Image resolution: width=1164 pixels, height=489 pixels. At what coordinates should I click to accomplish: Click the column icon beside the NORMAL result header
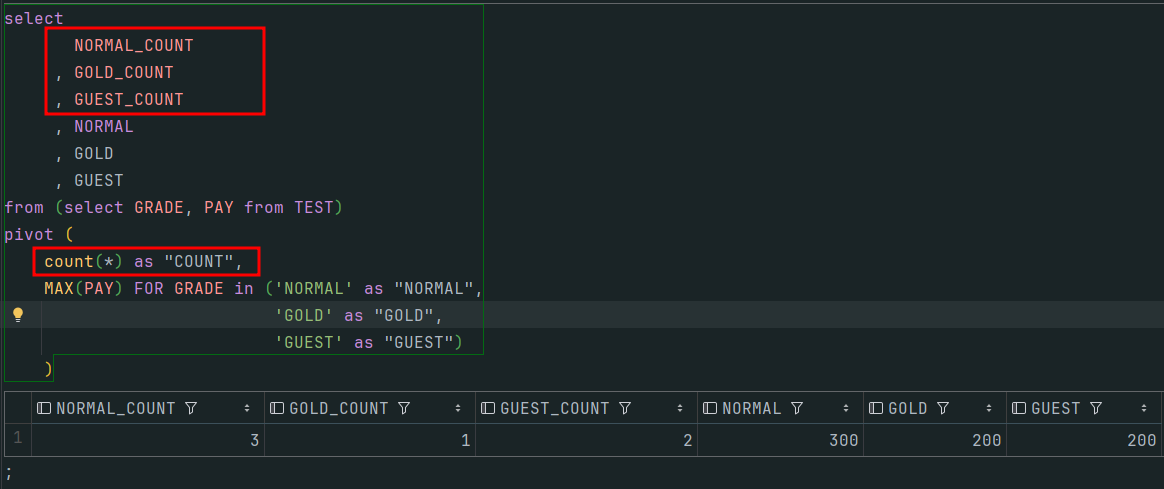pos(710,408)
